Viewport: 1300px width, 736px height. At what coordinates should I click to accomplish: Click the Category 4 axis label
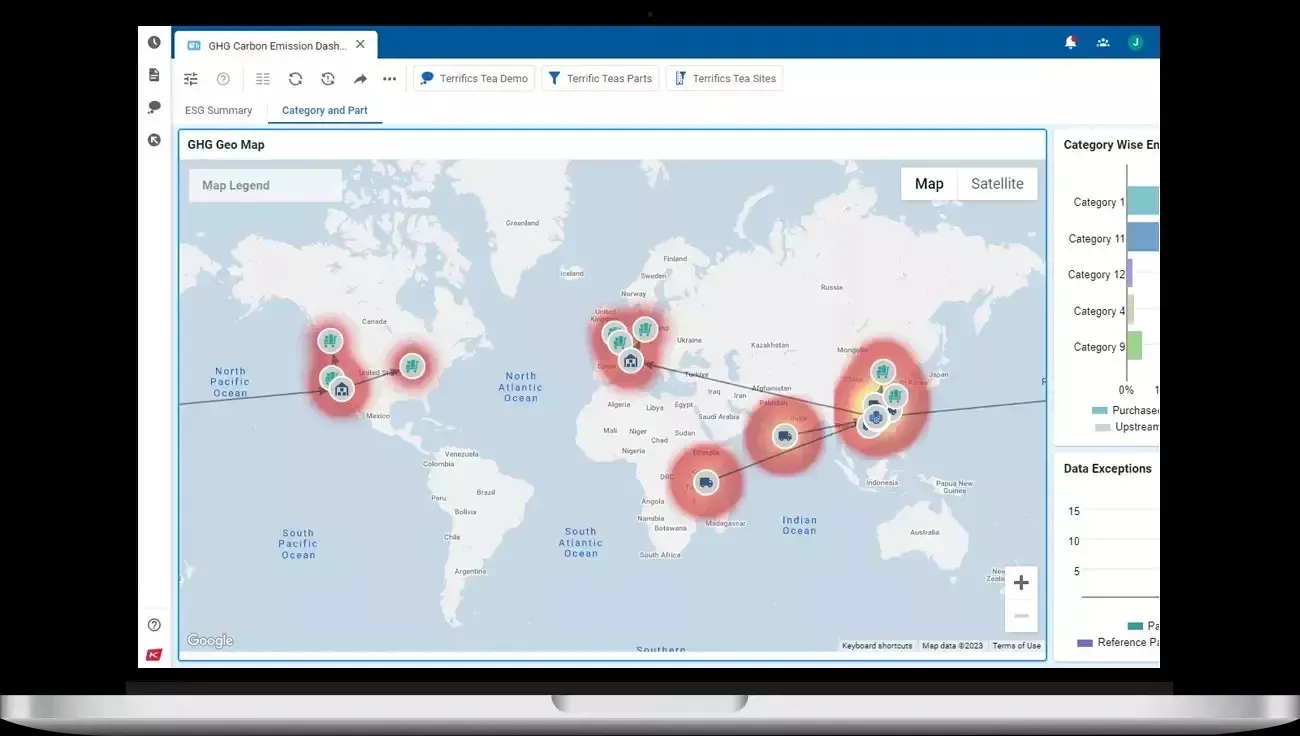1099,311
